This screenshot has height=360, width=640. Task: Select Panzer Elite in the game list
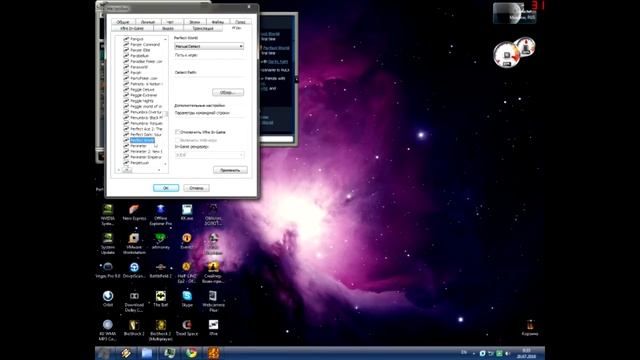(x=140, y=50)
